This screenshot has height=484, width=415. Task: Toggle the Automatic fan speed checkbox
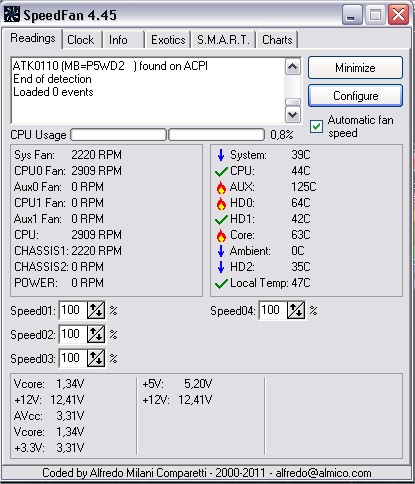click(316, 127)
